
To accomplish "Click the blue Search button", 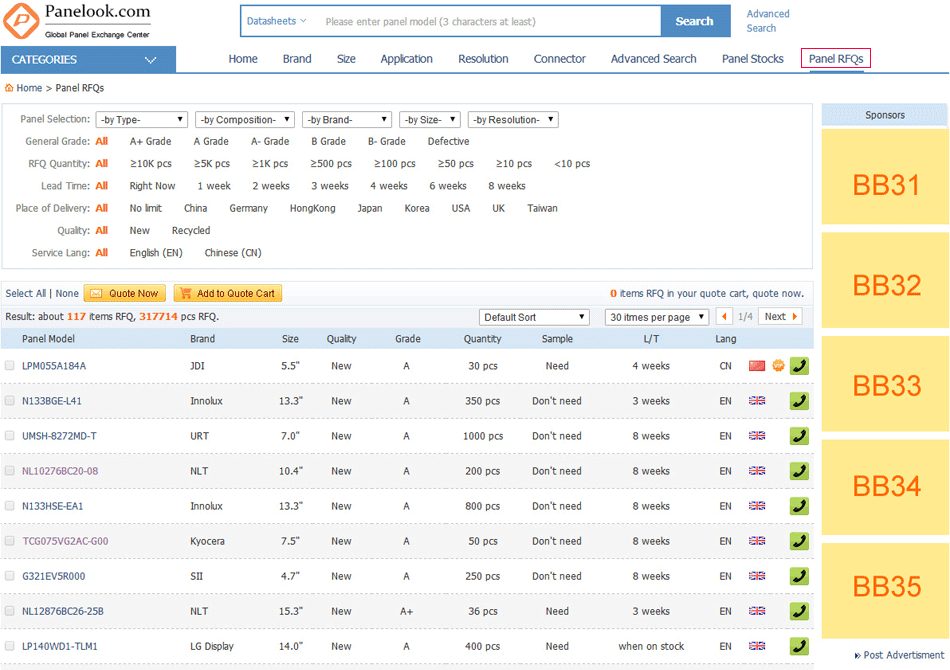I will (x=694, y=21).
